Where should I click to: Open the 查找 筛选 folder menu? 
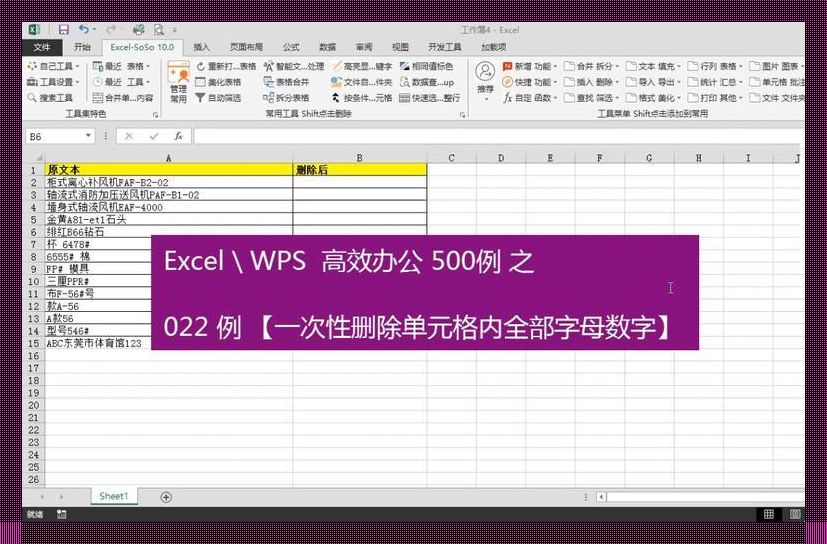coord(592,98)
